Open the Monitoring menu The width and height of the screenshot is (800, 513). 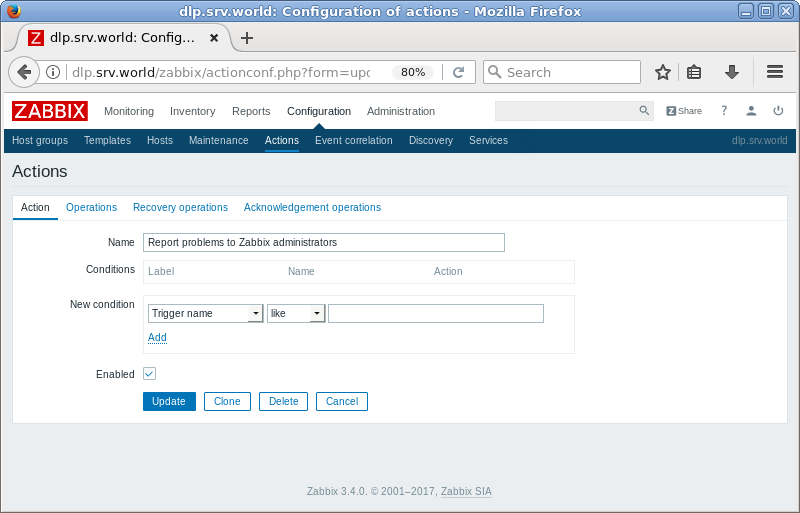[129, 111]
